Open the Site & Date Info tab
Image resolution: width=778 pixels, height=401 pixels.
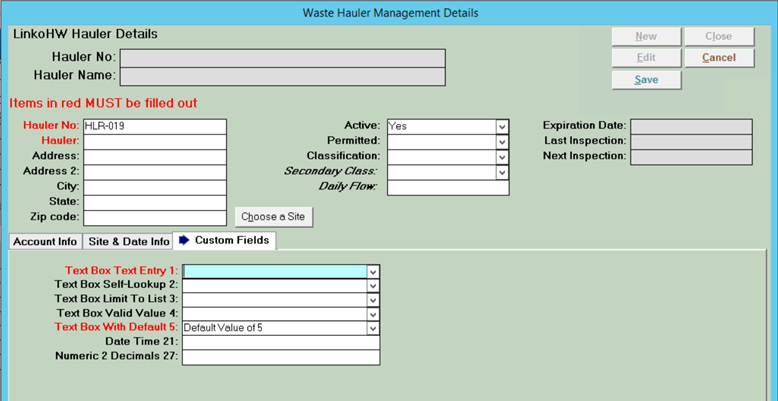click(128, 242)
